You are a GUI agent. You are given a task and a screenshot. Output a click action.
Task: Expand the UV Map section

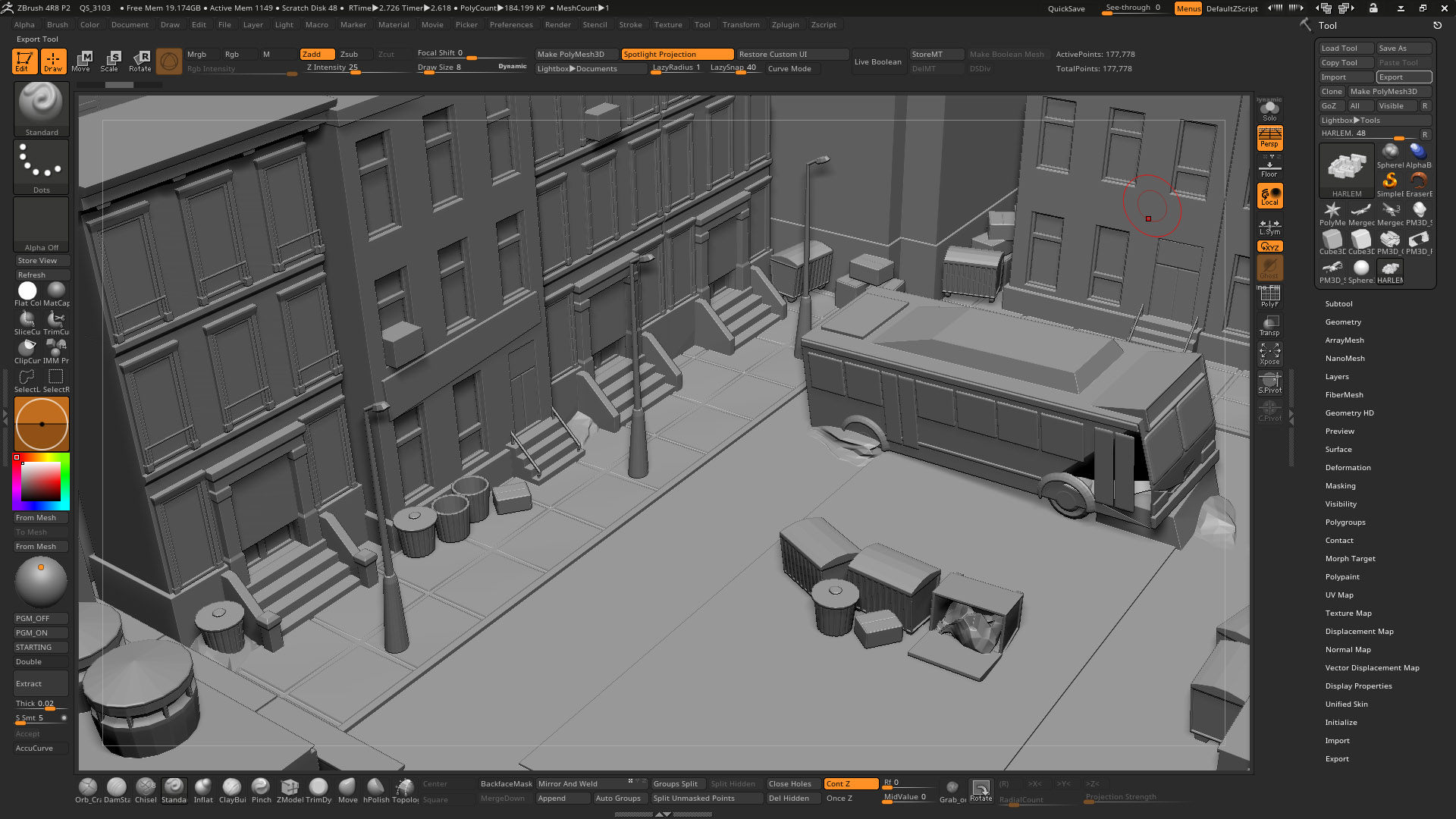click(x=1338, y=595)
